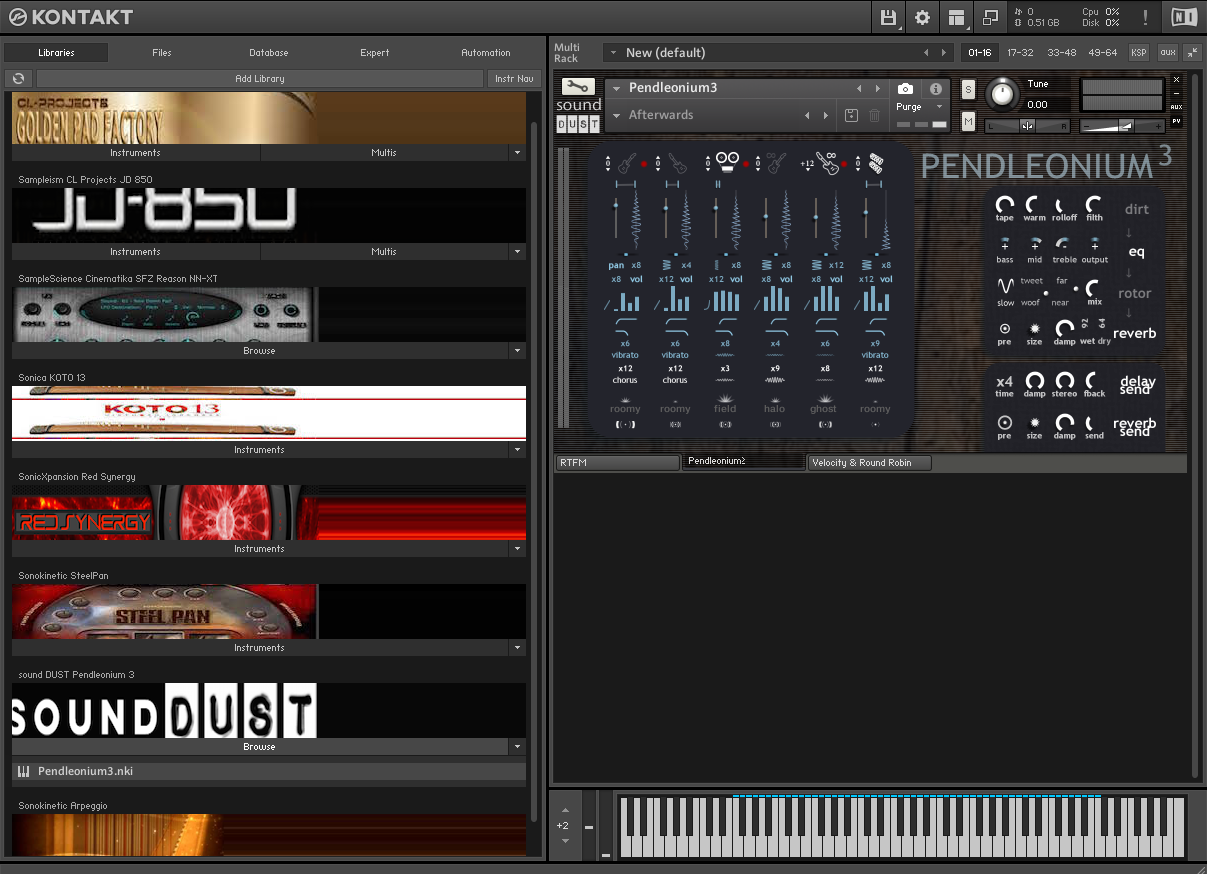Open the Files/Save menu disk icon

[x=888, y=17]
